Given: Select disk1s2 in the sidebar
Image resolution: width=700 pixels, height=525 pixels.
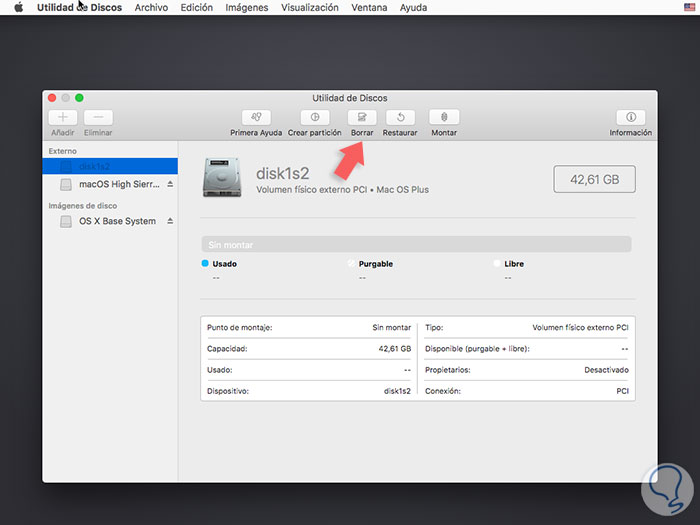Looking at the screenshot, I should pyautogui.click(x=110, y=166).
